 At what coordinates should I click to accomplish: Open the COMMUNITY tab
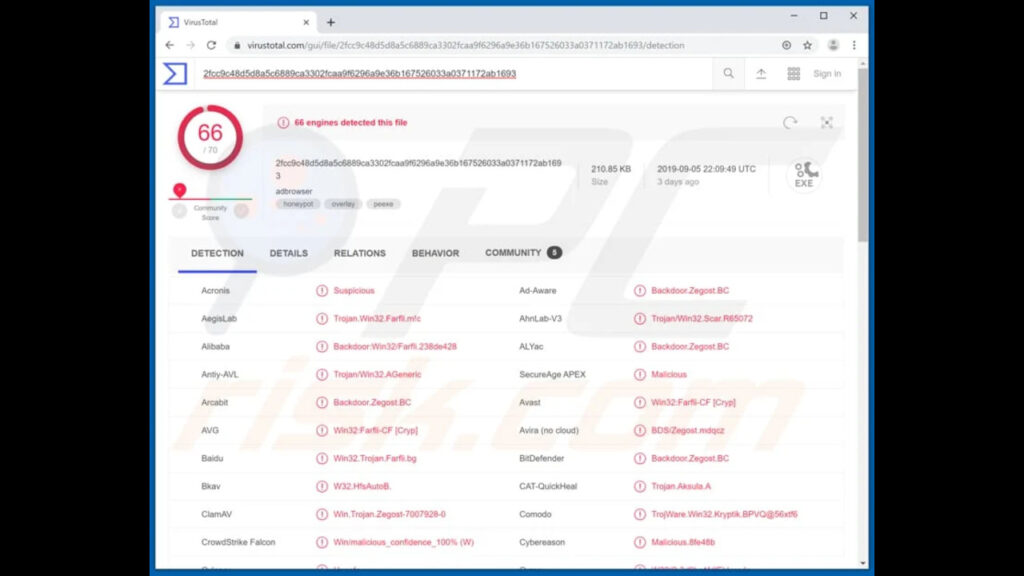pyautogui.click(x=523, y=253)
